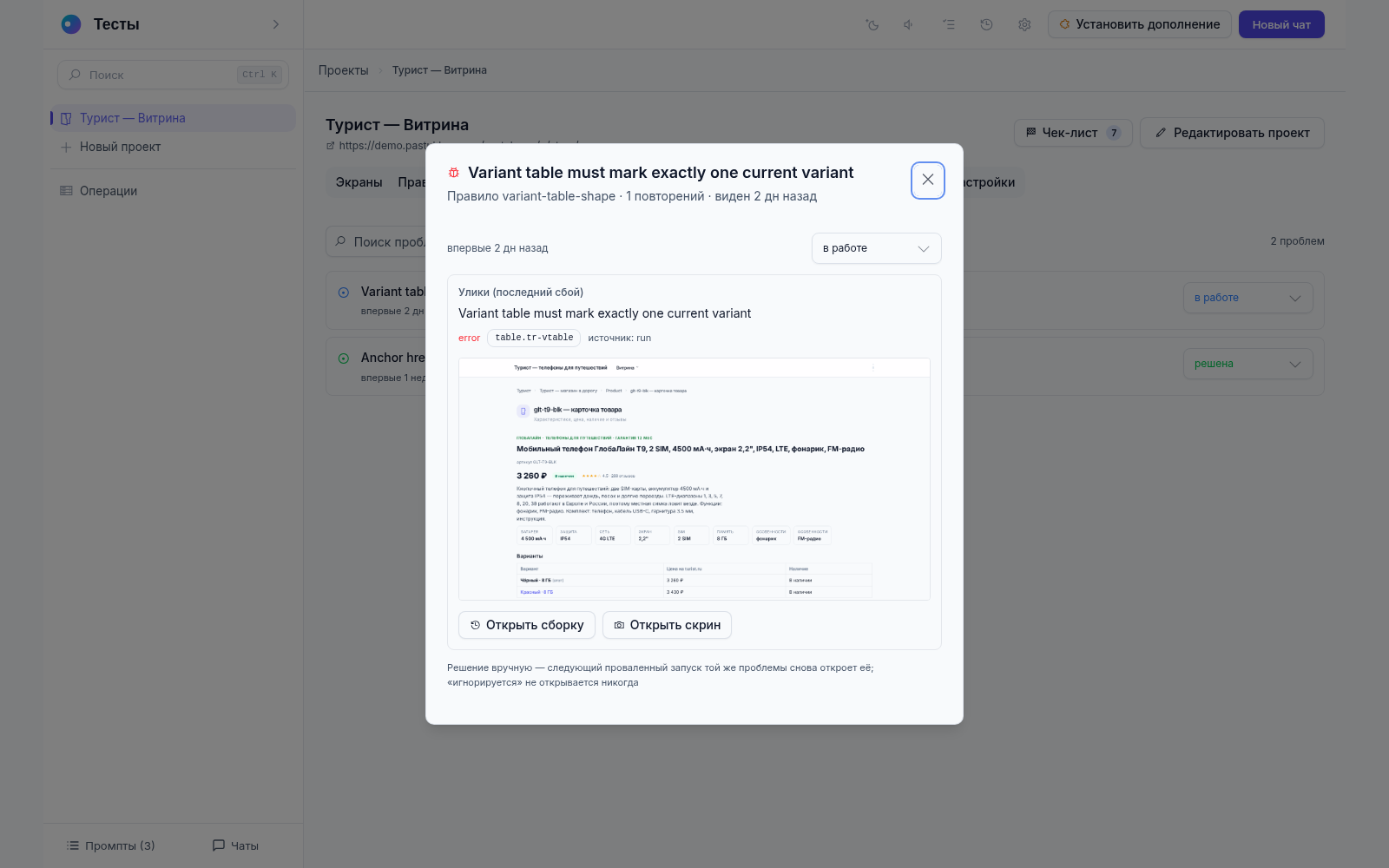The width and height of the screenshot is (1389, 868).
Task: Click the flag icon on 'Чек-лист' button
Action: tap(1031, 133)
